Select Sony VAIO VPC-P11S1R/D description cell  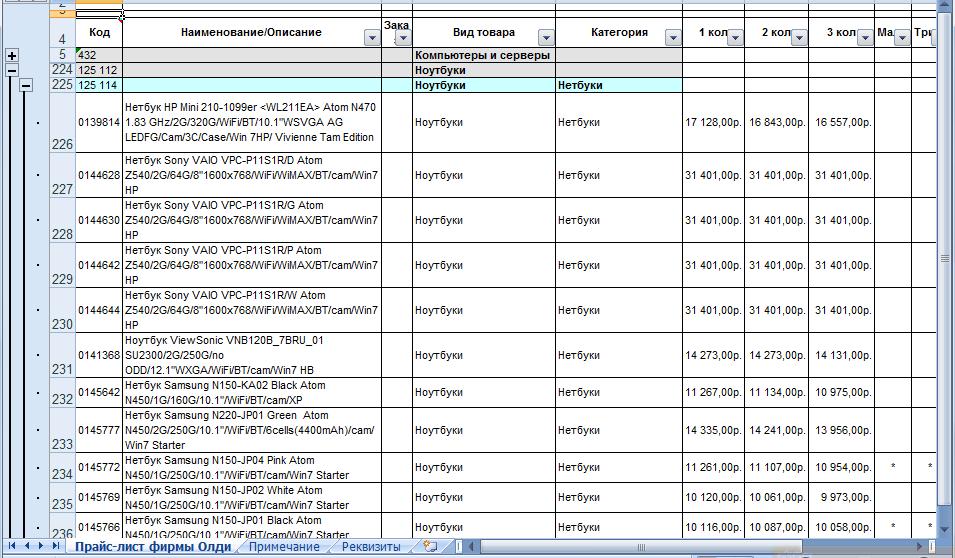252,175
